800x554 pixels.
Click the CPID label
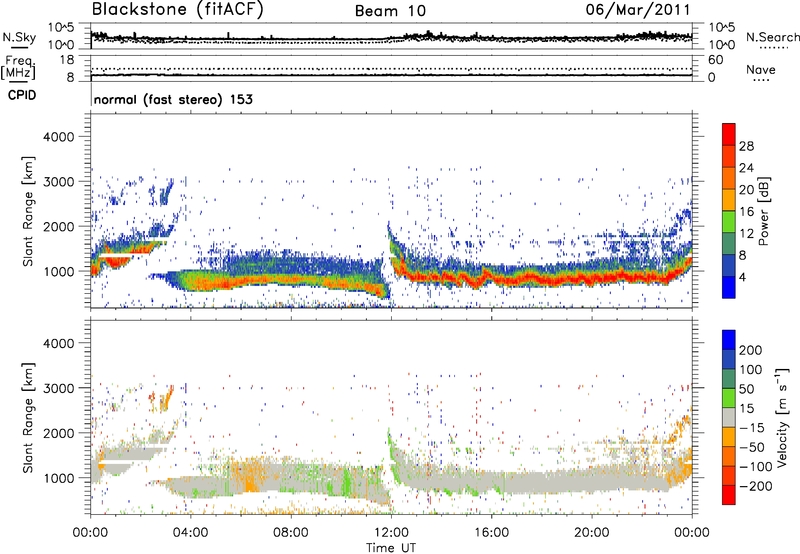point(22,95)
